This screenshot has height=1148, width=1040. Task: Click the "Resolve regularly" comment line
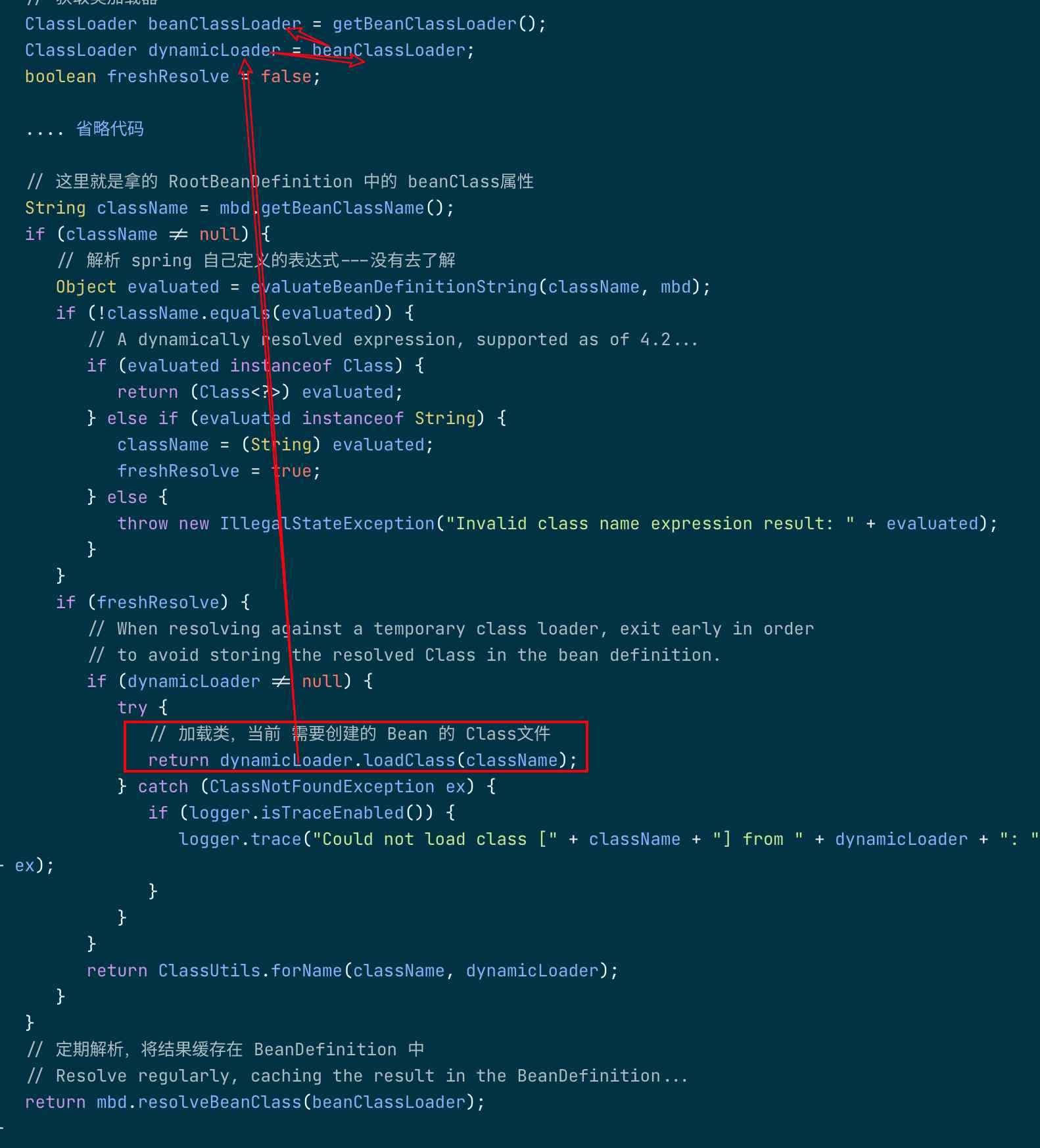pyautogui.click(x=357, y=1076)
